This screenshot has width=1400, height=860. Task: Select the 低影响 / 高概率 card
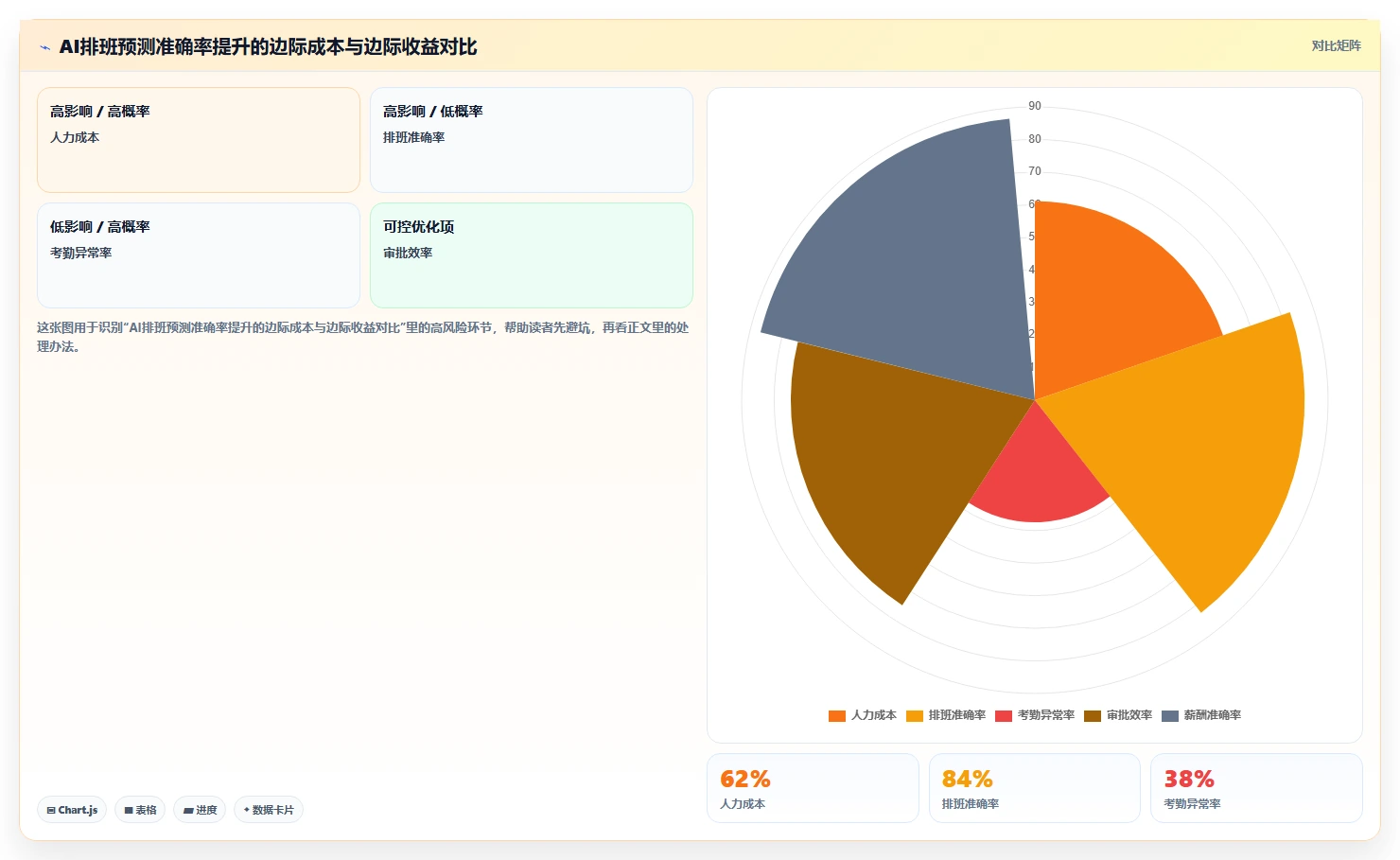coord(199,255)
